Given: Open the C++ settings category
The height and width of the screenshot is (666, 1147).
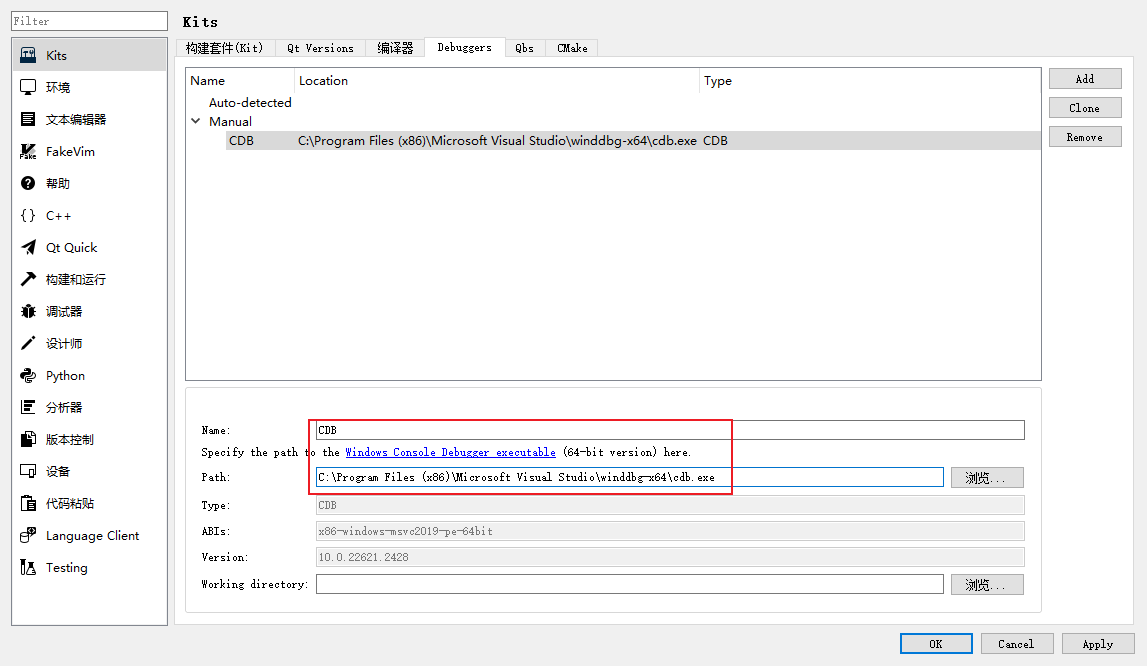Looking at the screenshot, I should (55, 215).
